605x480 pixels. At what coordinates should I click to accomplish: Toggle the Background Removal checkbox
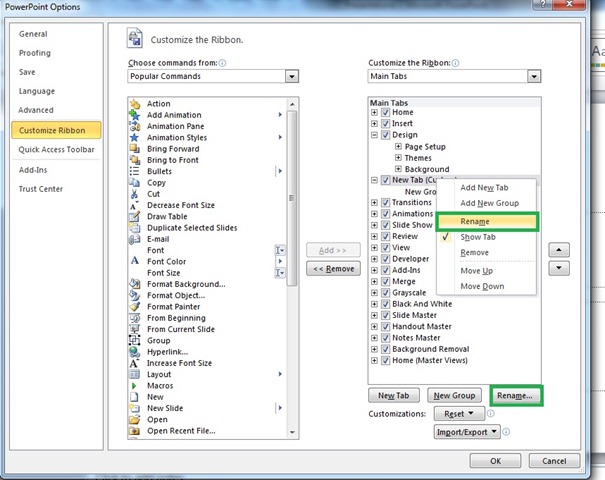coord(385,349)
